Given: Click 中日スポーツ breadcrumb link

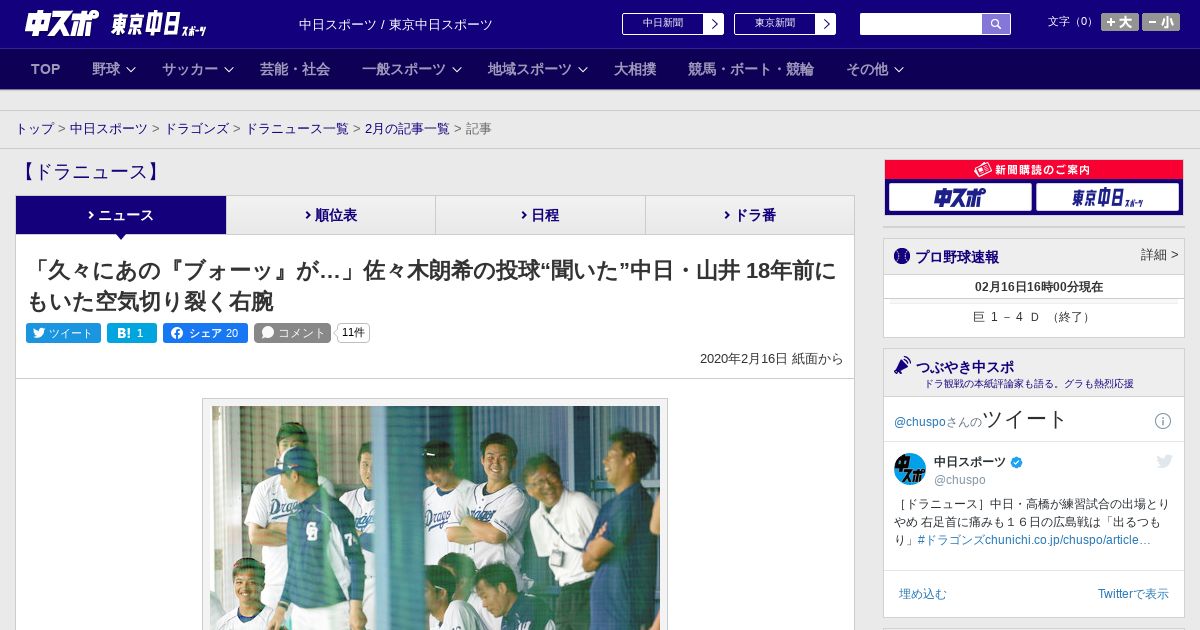Looking at the screenshot, I should click(x=109, y=129).
